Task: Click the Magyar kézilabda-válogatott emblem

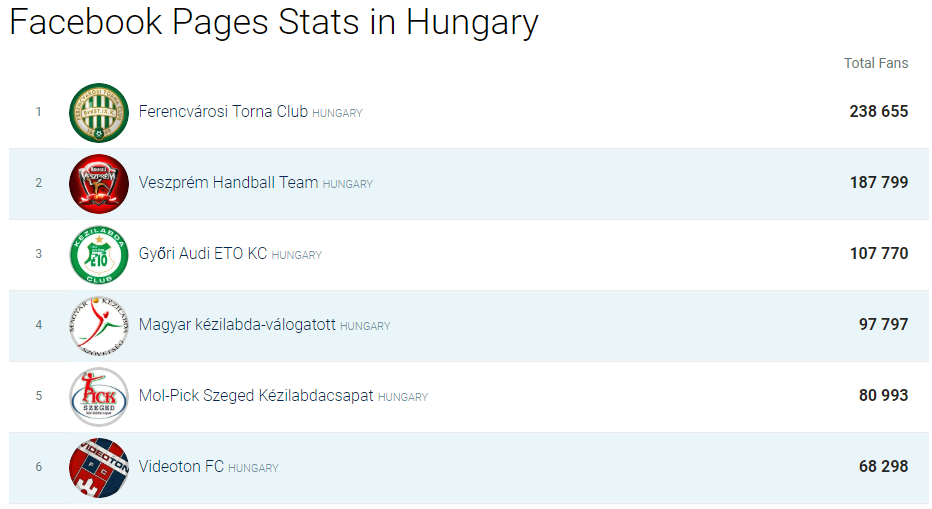Action: tap(99, 326)
